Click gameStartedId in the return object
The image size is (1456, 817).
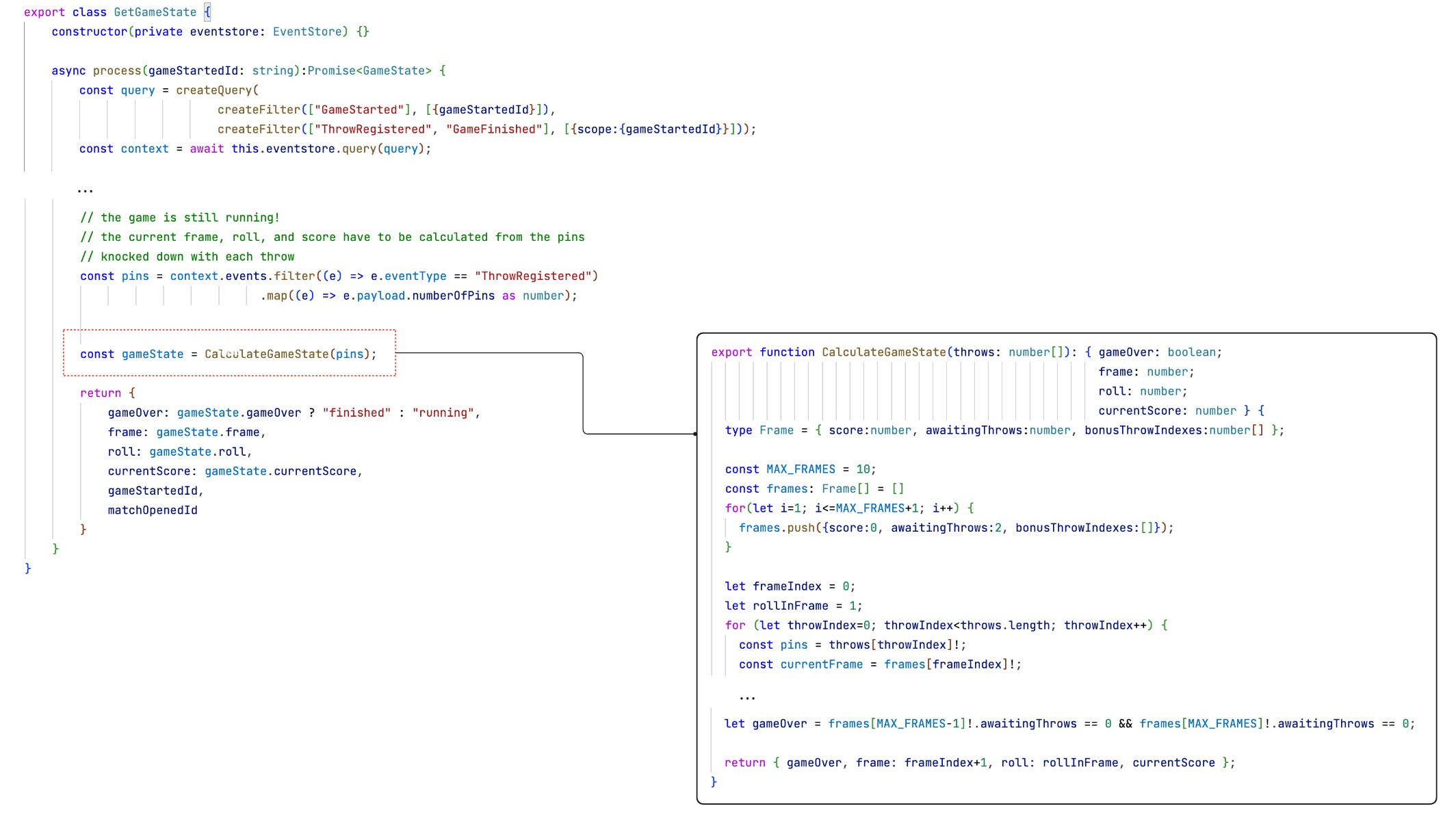coord(152,491)
